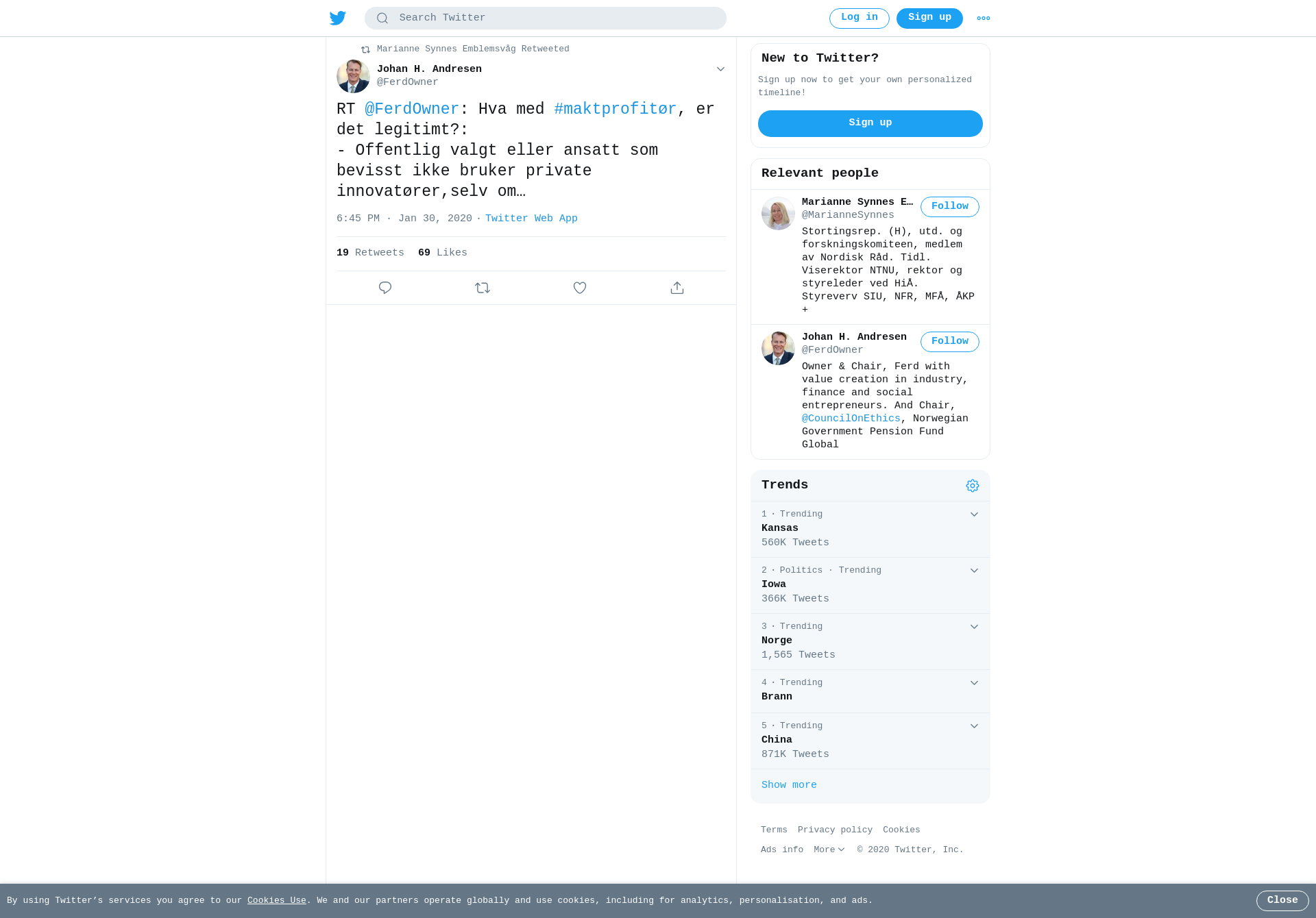Share the tweet via the upload icon
The height and width of the screenshot is (918, 1316).
coord(677,288)
